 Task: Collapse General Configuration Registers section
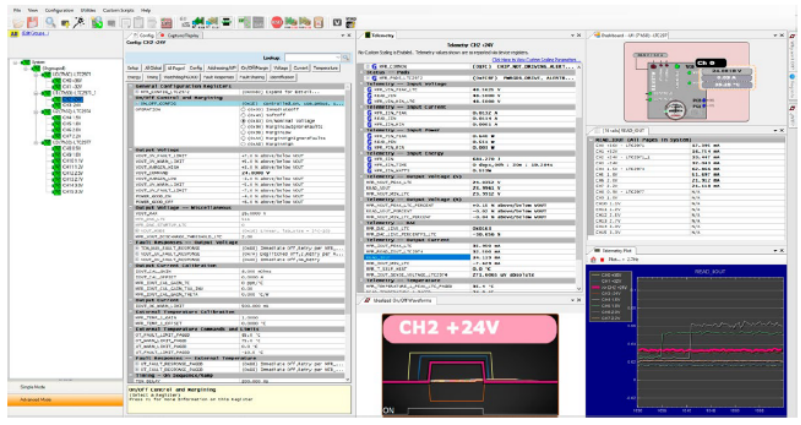(131, 86)
